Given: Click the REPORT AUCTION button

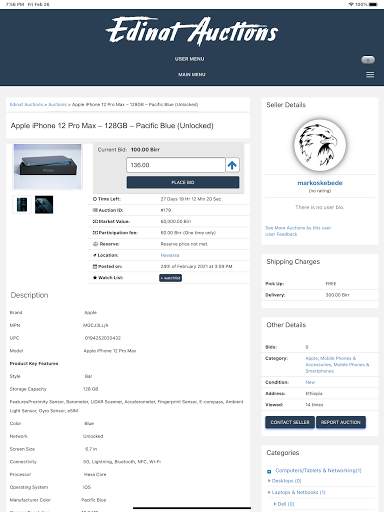Looking at the screenshot, I should point(341,422).
